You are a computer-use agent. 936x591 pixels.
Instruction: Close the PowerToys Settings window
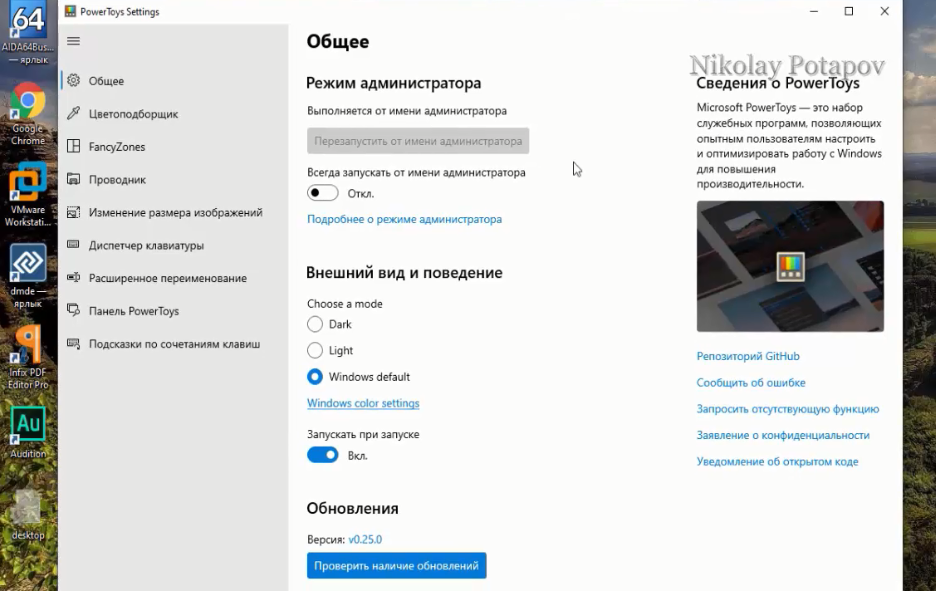point(885,11)
